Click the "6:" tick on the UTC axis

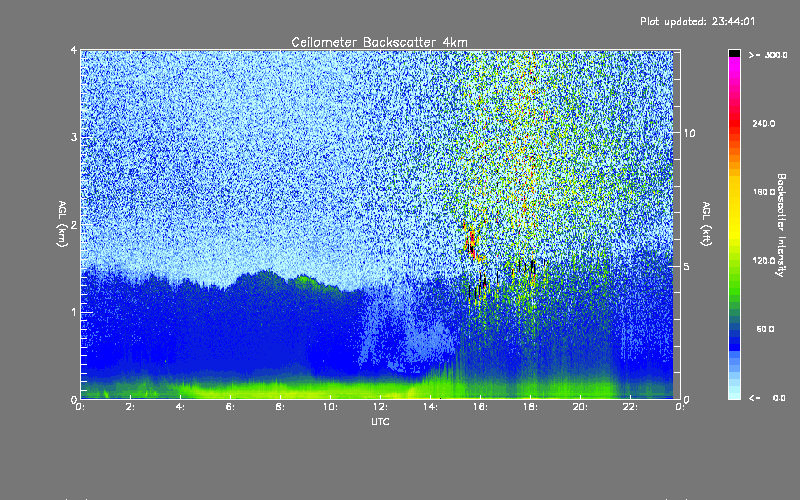[x=230, y=407]
